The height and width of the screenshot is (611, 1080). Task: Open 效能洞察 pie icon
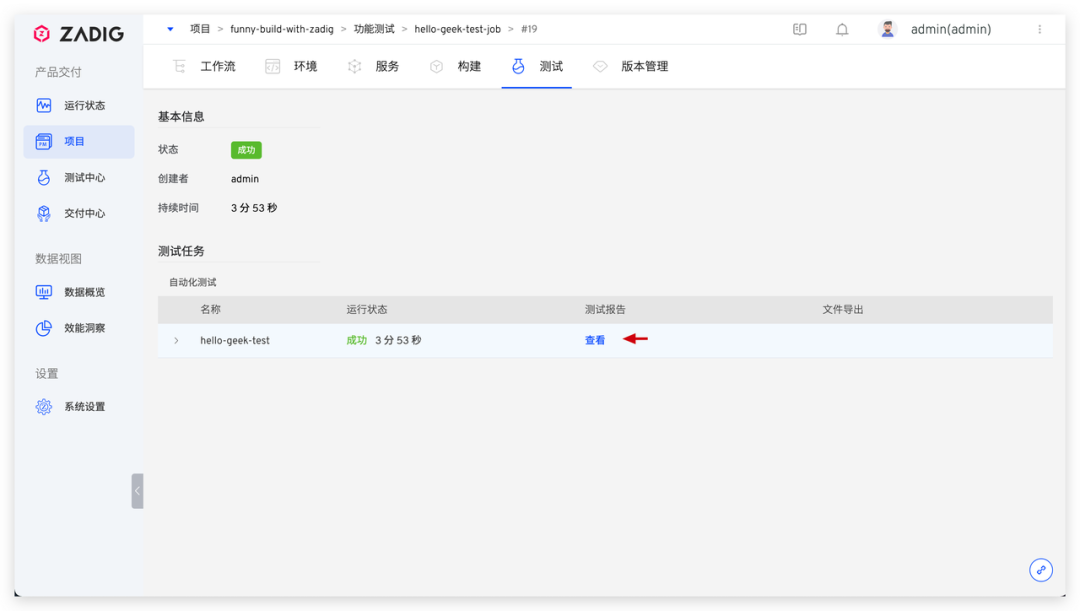click(x=43, y=328)
